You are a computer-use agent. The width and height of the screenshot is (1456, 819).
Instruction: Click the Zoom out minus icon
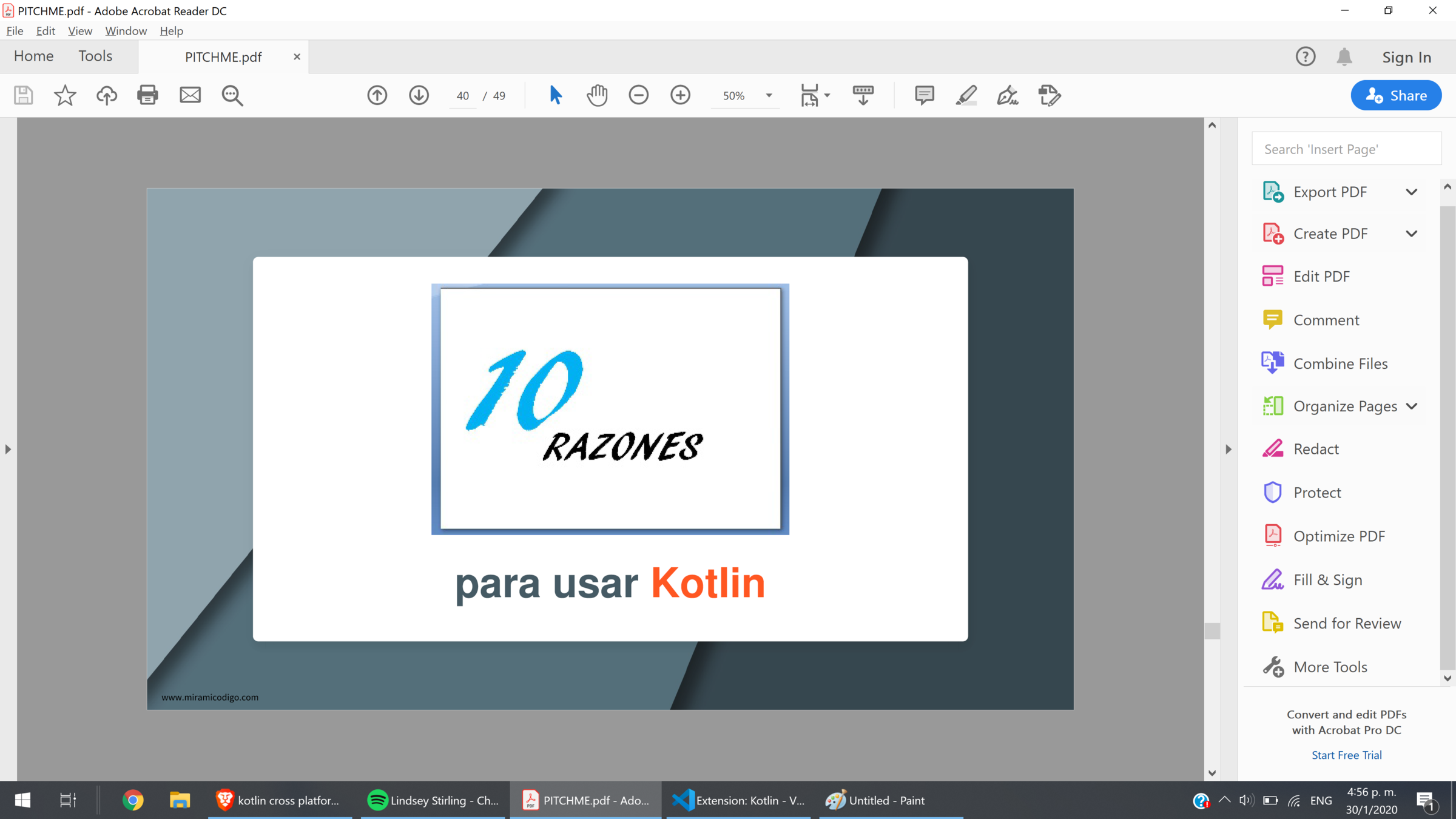coord(638,95)
